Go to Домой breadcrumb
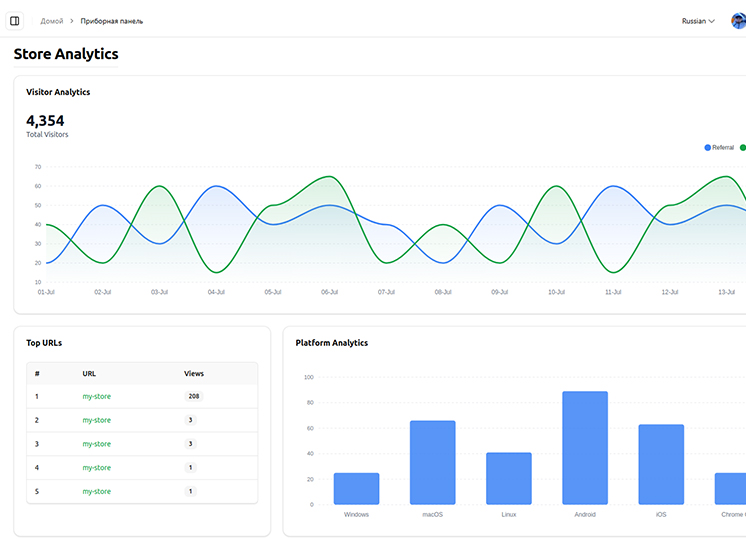The width and height of the screenshot is (746, 540). point(51,21)
